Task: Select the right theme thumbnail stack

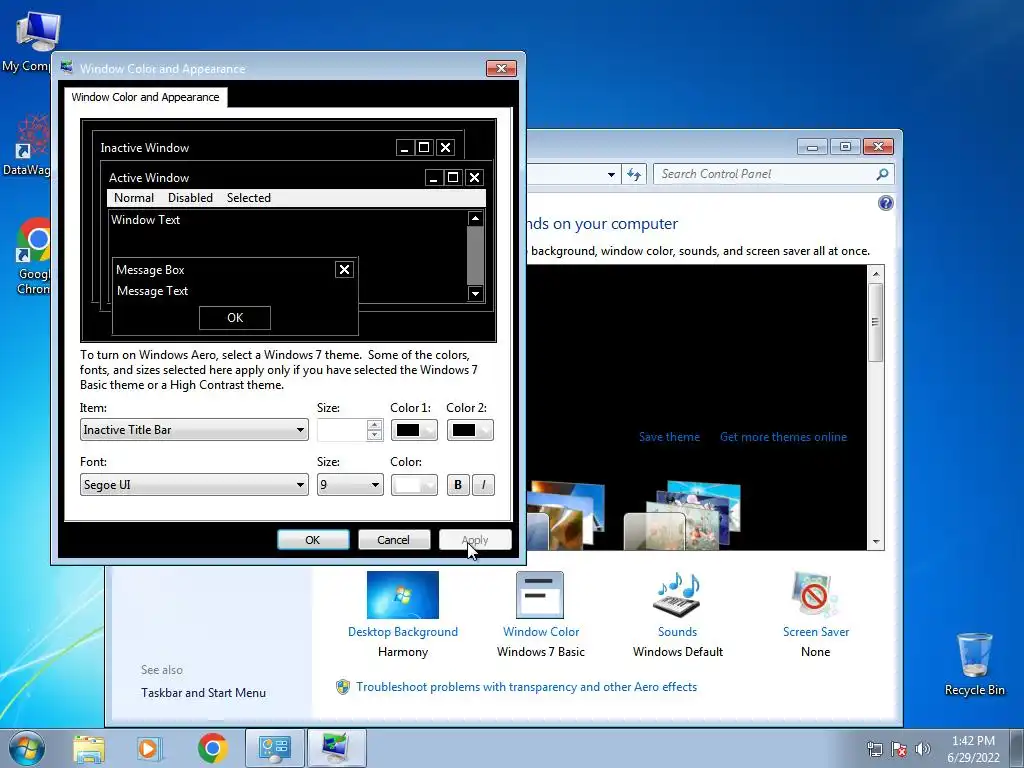Action: coord(683,516)
